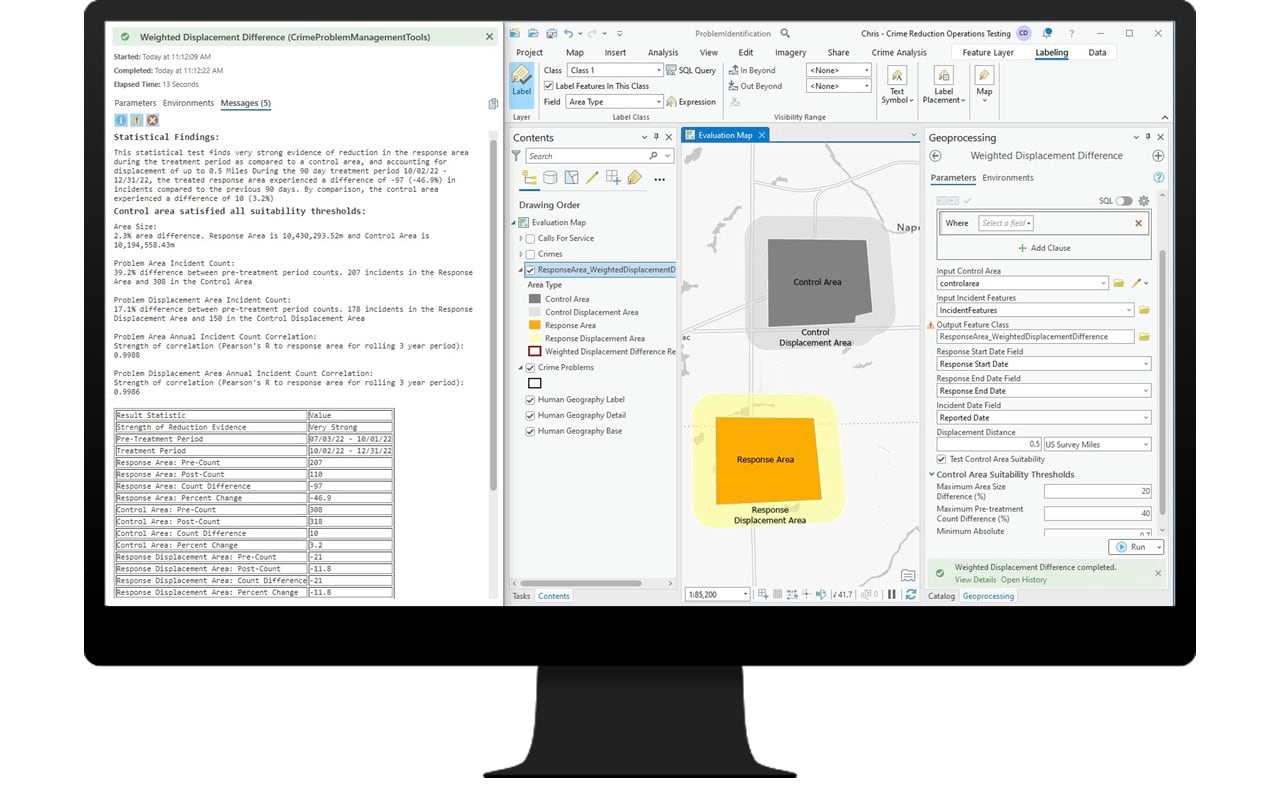Open the label Expression builder

[692, 102]
